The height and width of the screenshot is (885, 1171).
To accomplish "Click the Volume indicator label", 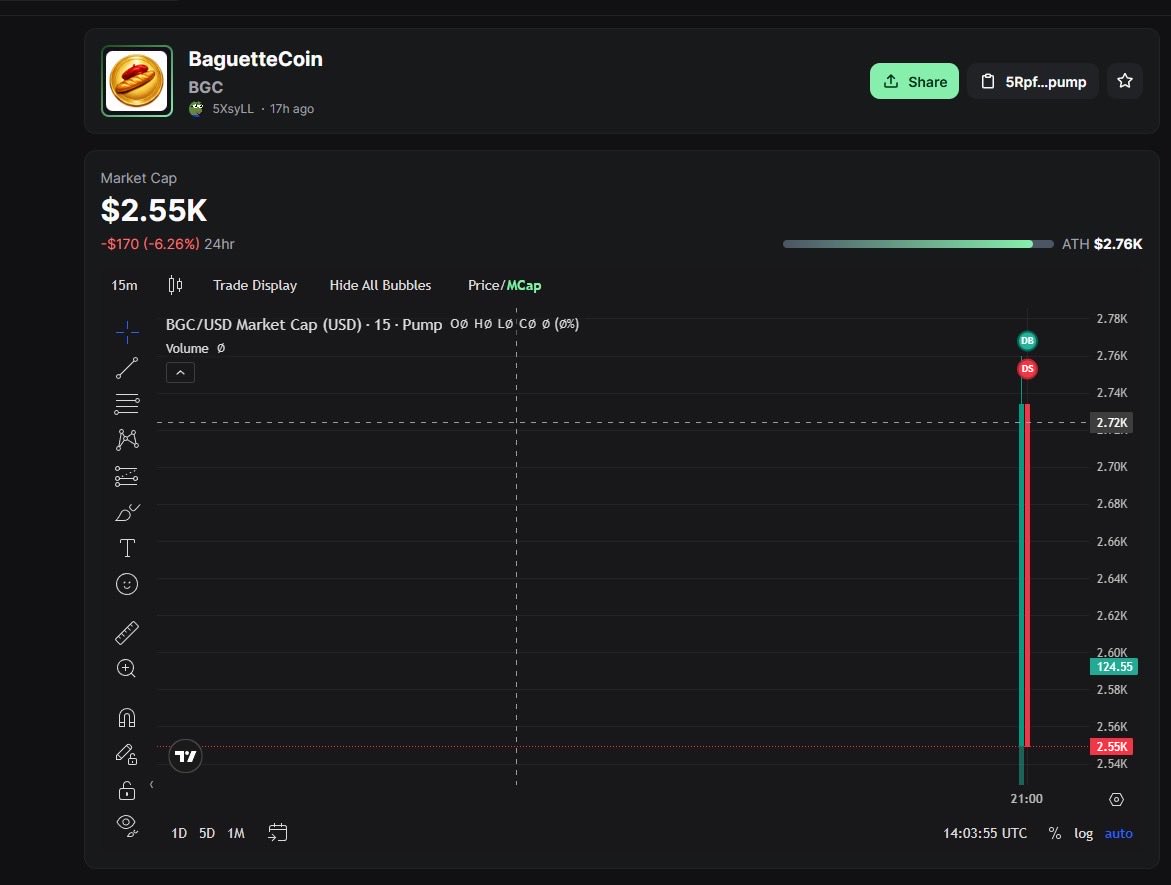I will [187, 349].
